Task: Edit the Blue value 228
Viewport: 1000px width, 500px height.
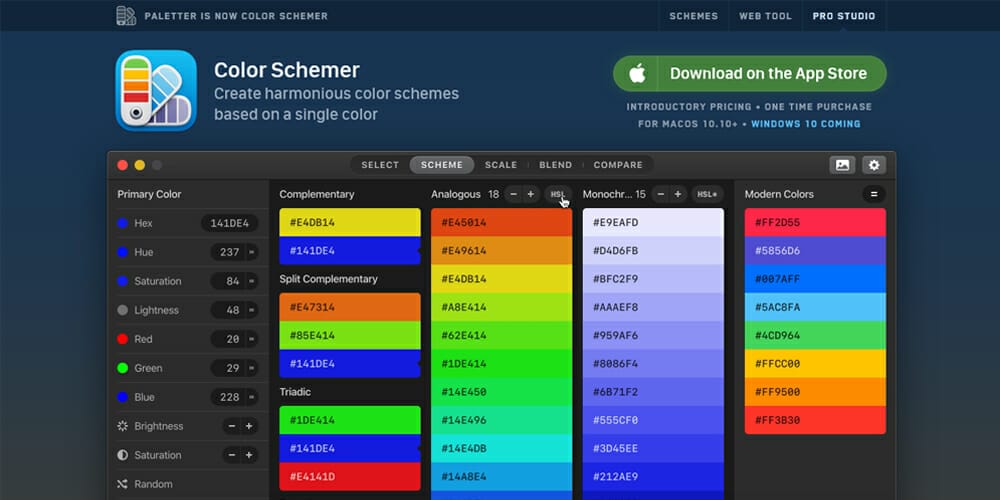Action: tap(230, 397)
